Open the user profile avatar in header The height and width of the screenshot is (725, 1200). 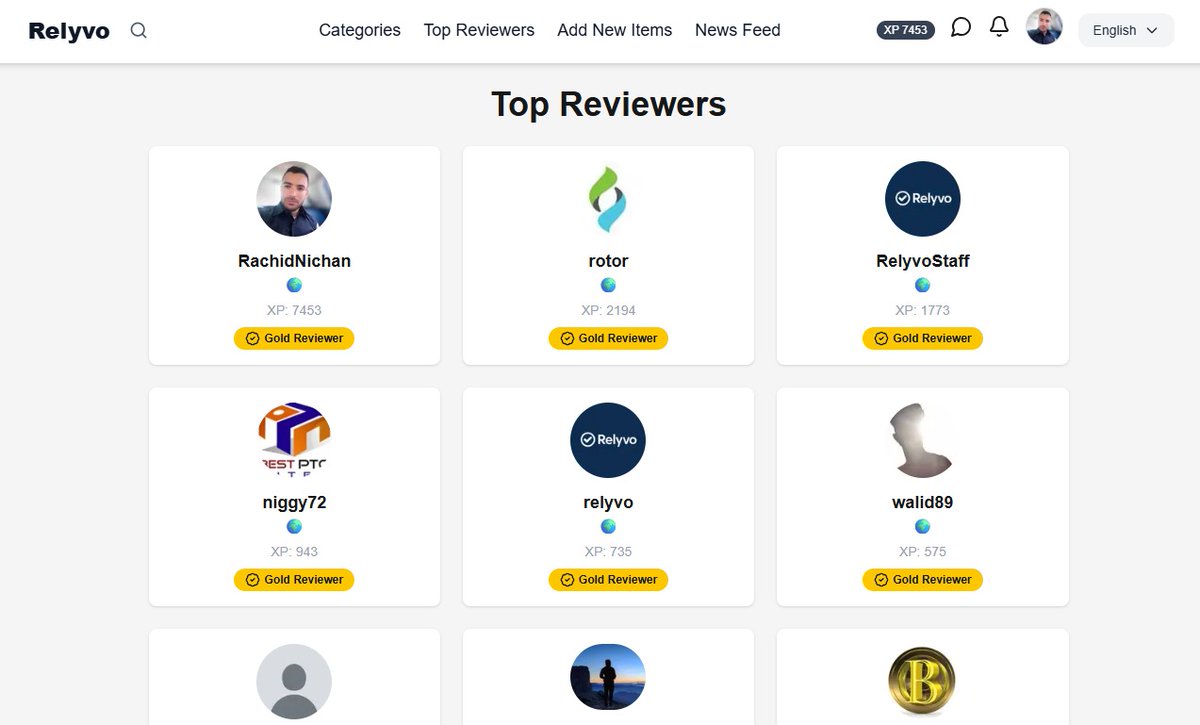tap(1044, 27)
